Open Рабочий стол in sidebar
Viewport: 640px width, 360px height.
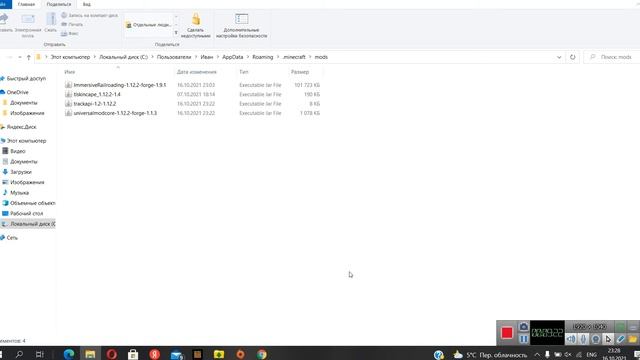click(x=26, y=213)
